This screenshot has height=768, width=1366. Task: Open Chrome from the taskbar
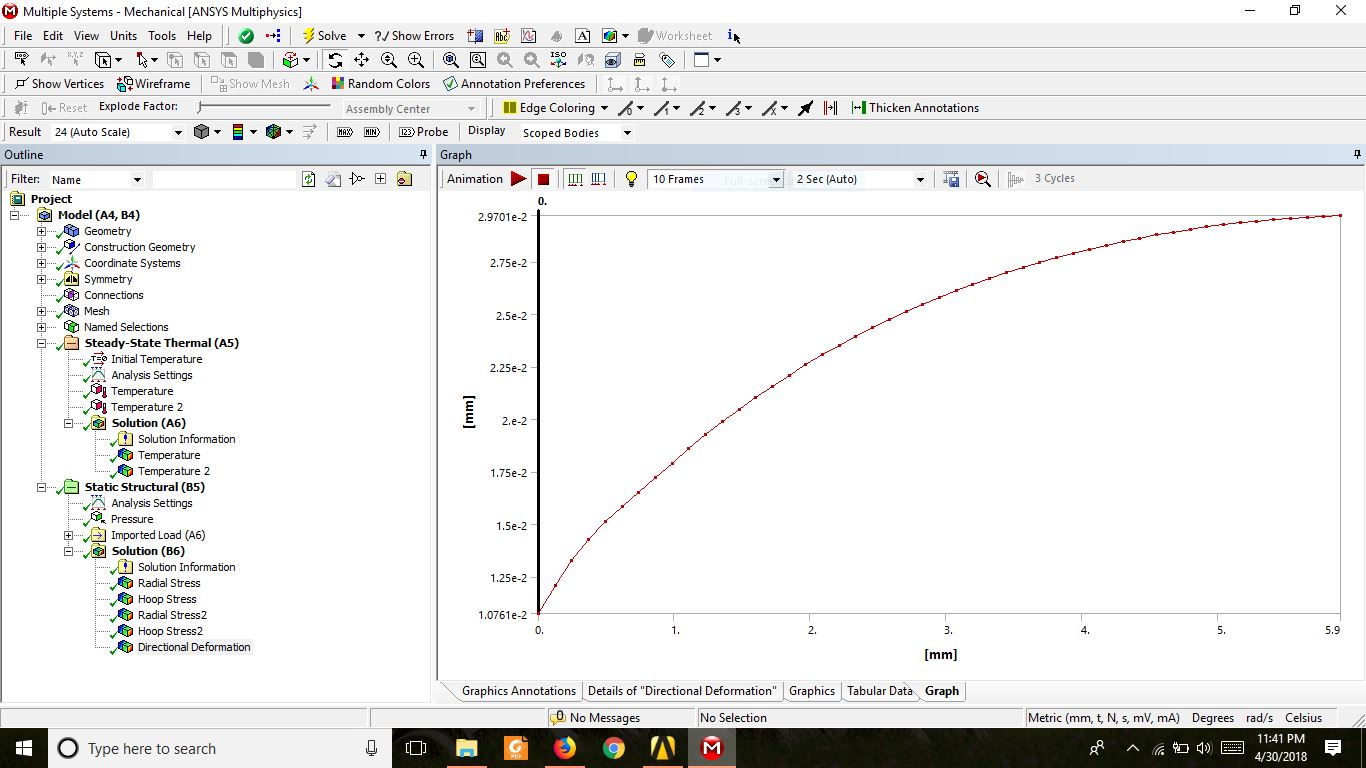click(614, 748)
